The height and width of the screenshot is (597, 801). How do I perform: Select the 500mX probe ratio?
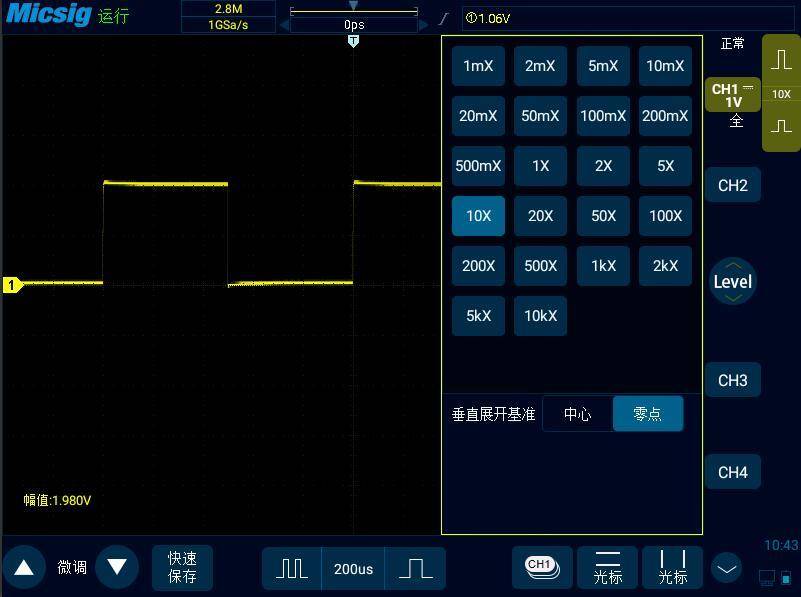tap(478, 166)
